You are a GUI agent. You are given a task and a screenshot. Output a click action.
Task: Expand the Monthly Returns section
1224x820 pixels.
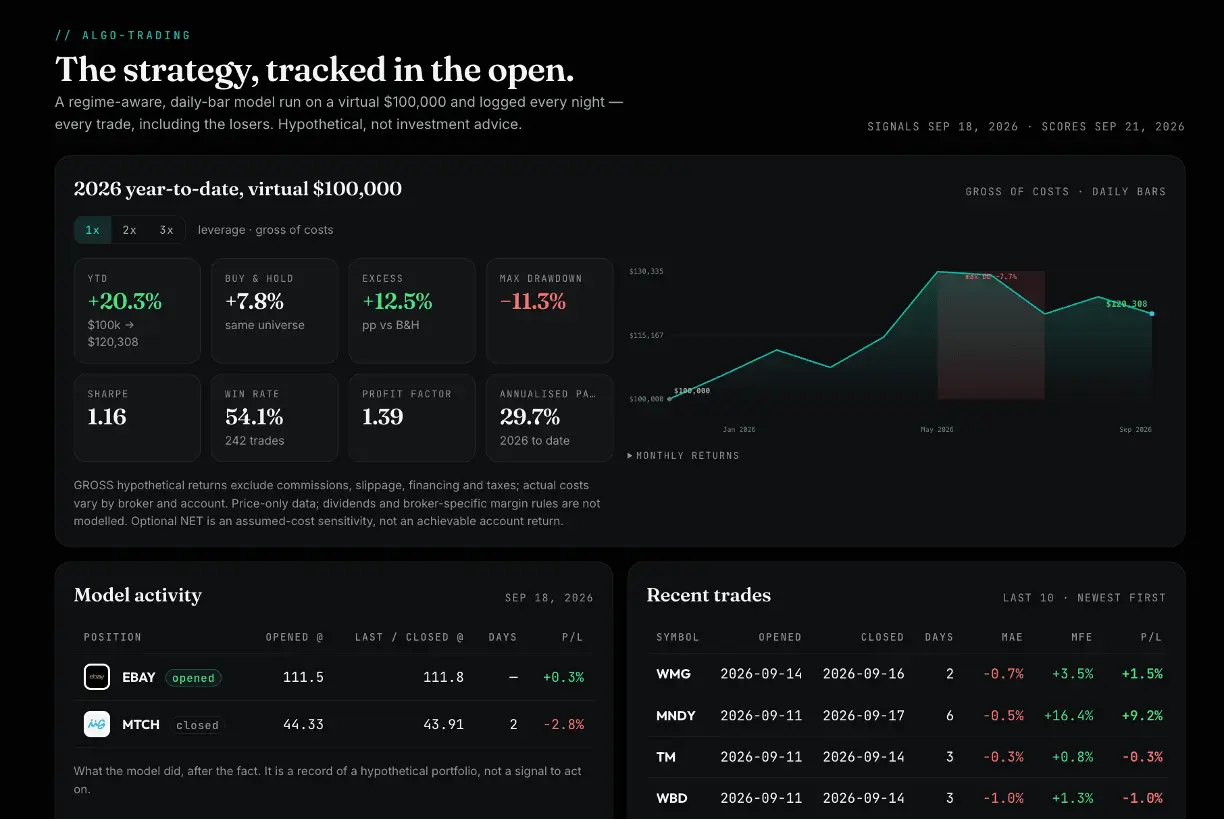click(683, 455)
